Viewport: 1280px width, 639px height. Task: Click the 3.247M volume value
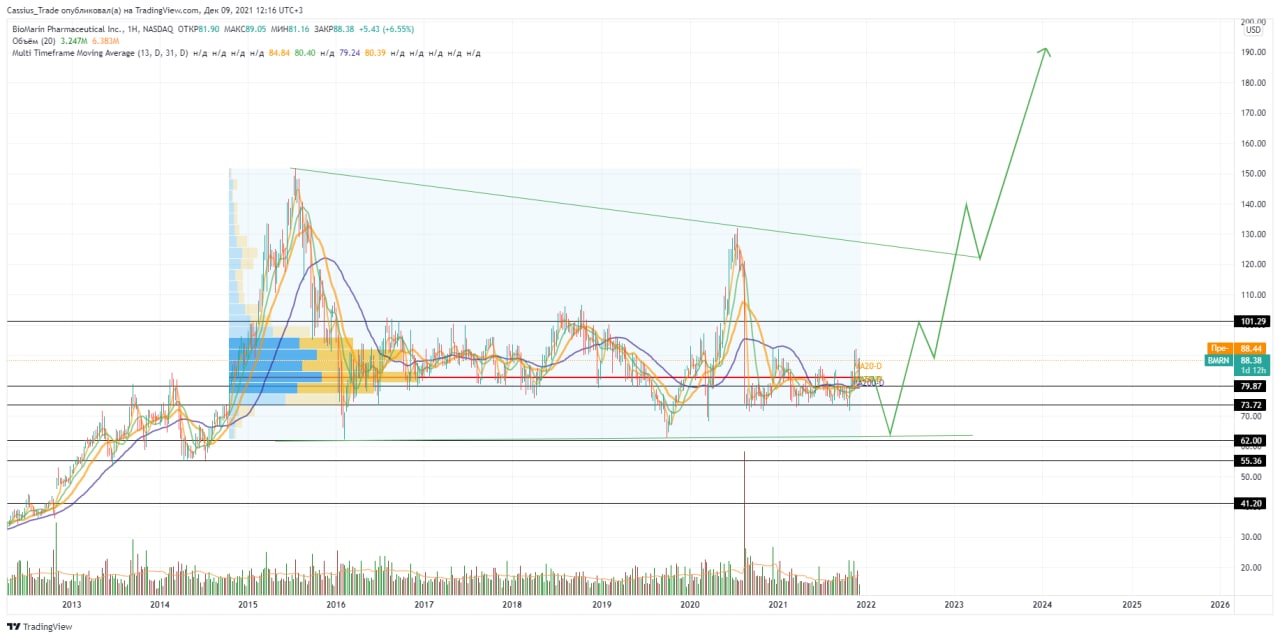(73, 41)
